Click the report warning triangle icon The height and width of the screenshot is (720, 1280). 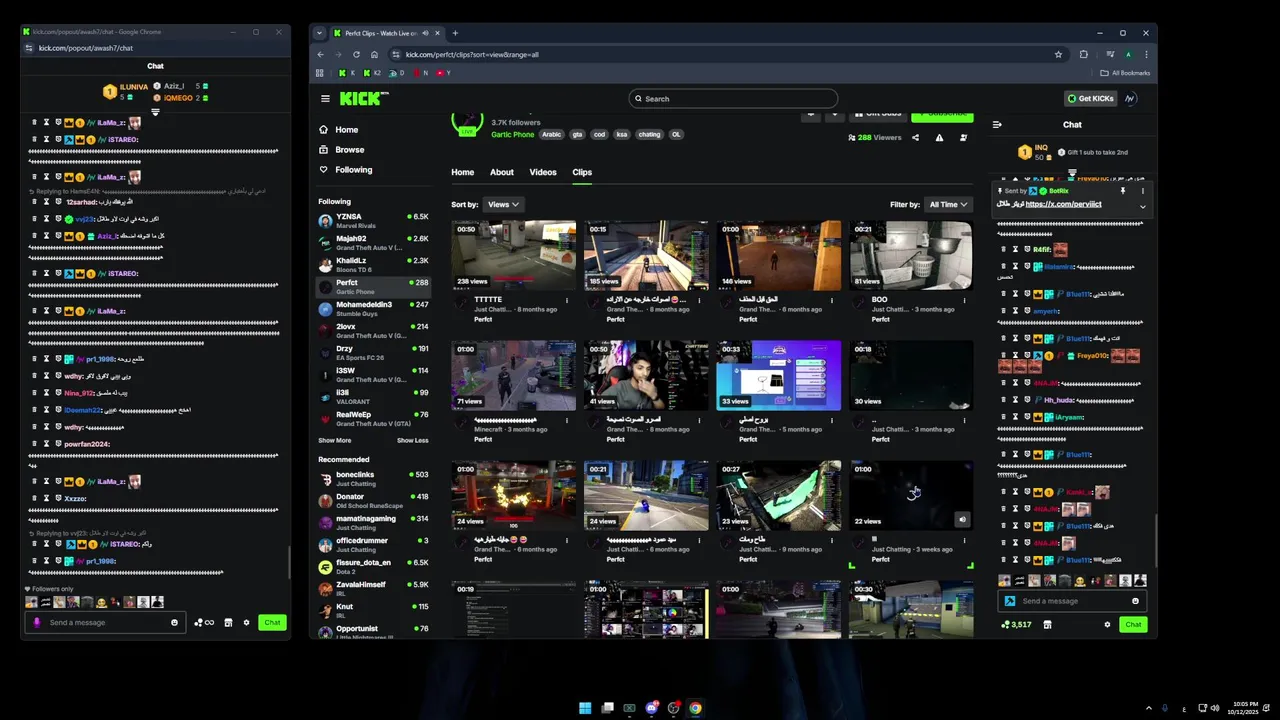(939, 138)
